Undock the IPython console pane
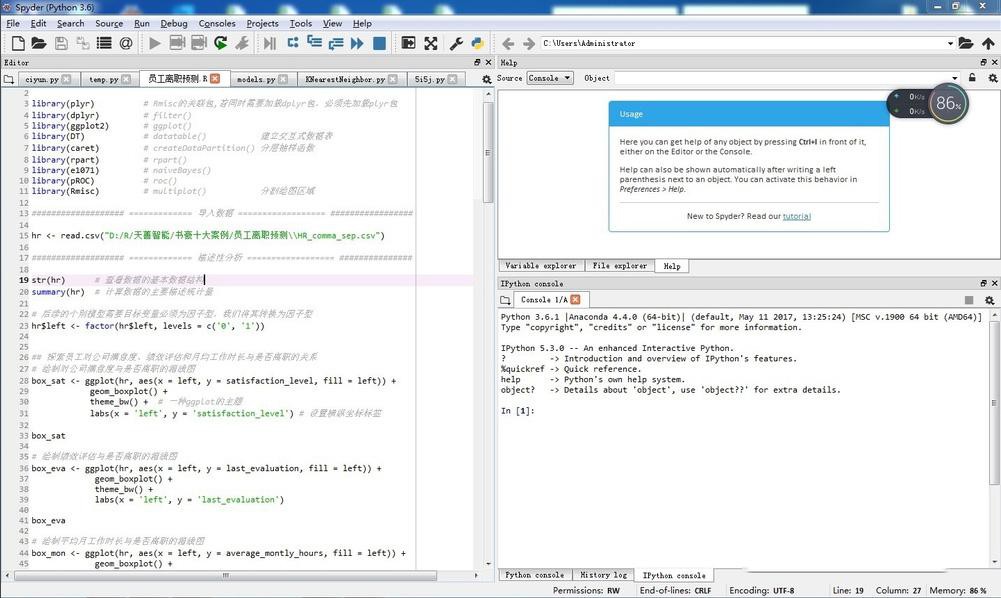 (x=984, y=283)
